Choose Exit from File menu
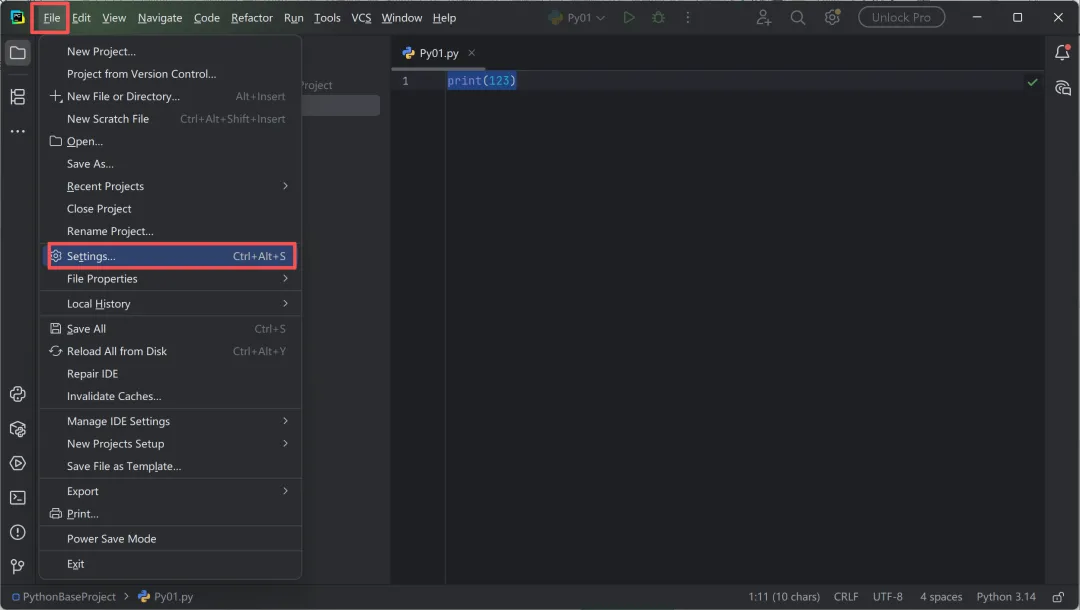 (171, 564)
